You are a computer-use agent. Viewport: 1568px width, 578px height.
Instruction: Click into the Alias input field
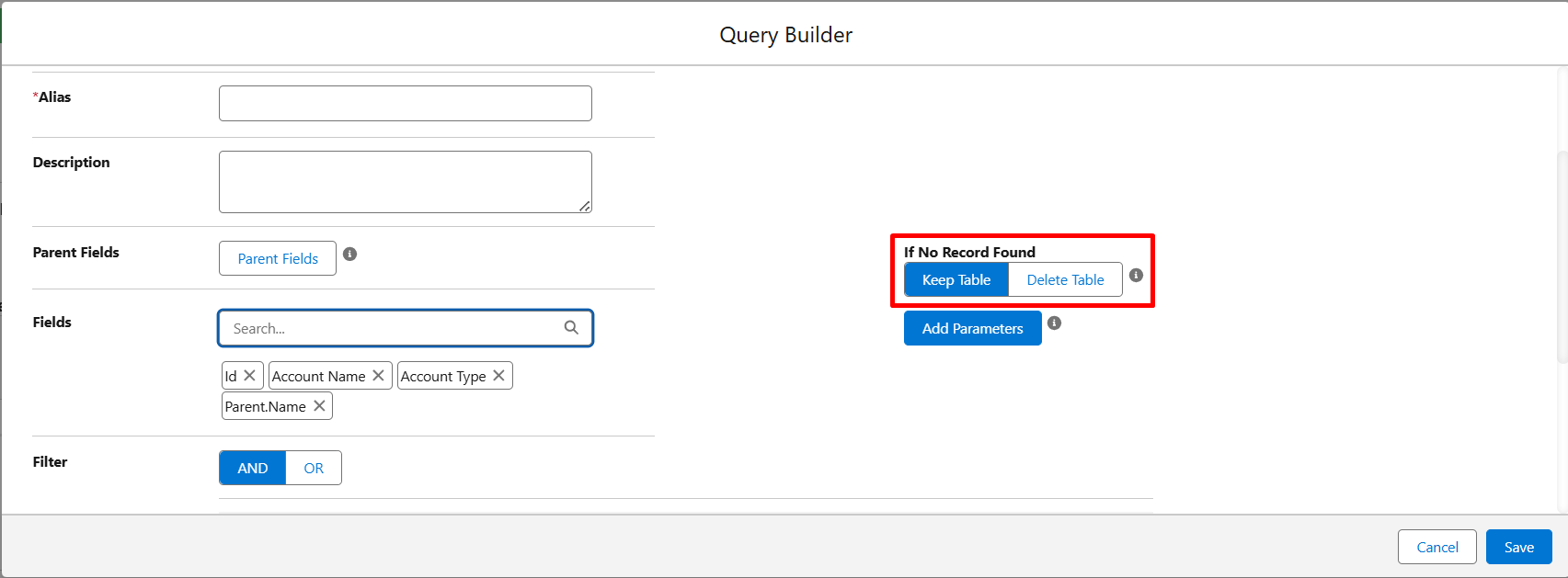406,104
